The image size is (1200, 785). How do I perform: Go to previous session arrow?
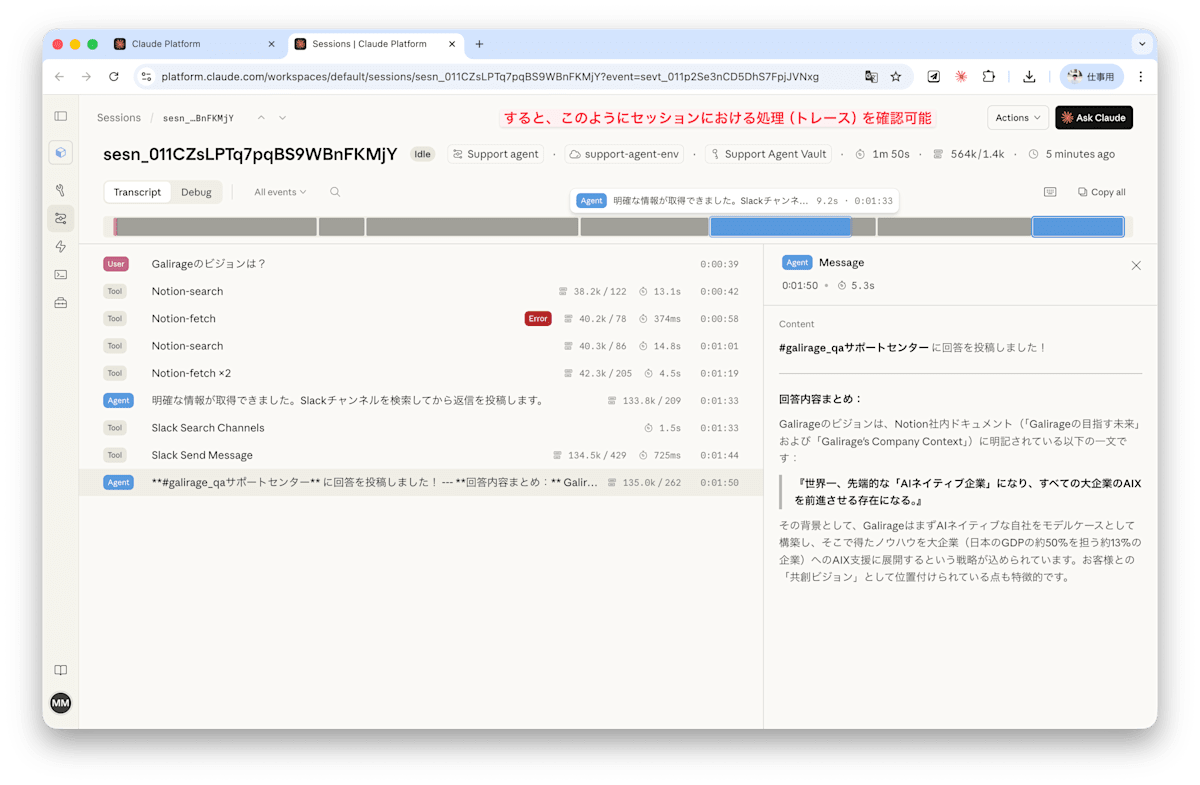click(261, 118)
